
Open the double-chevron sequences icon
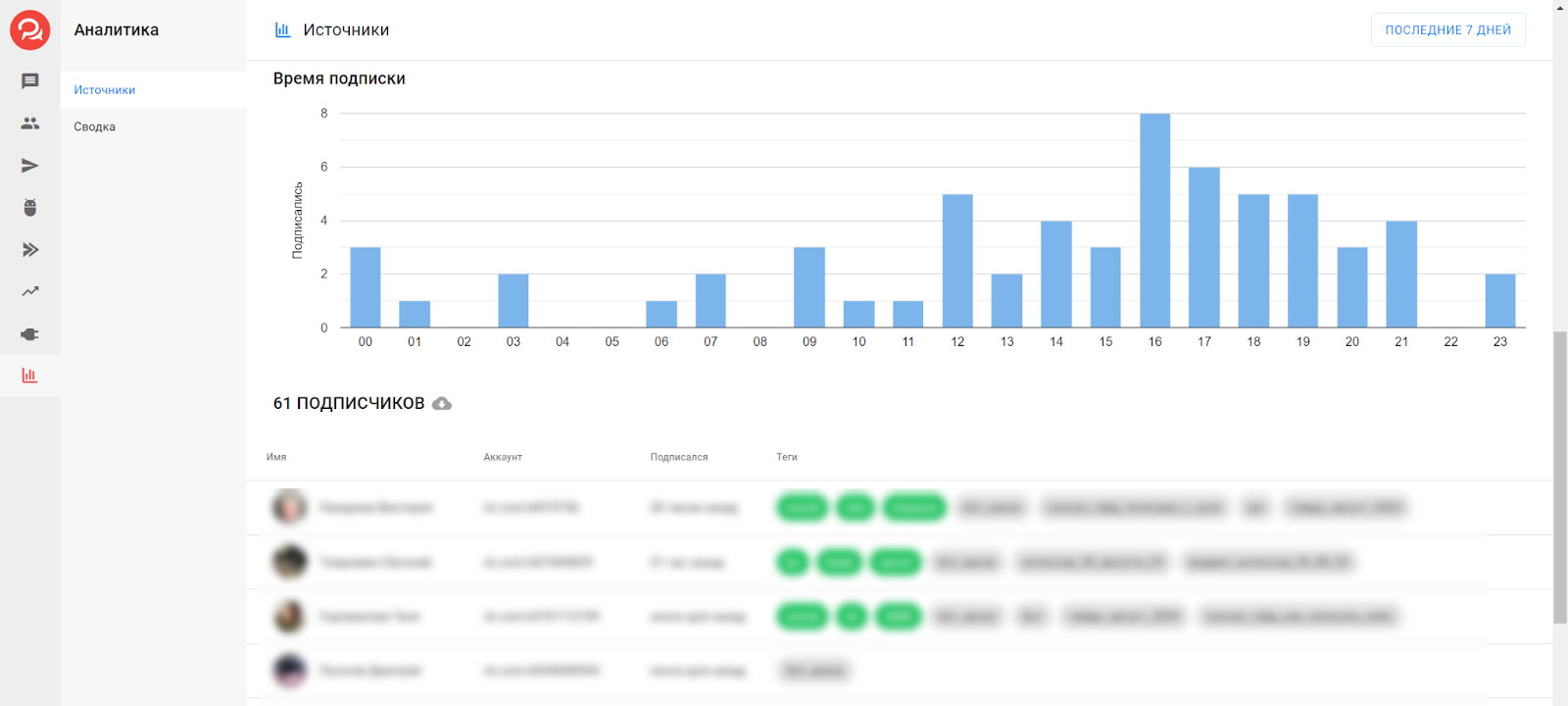29,250
